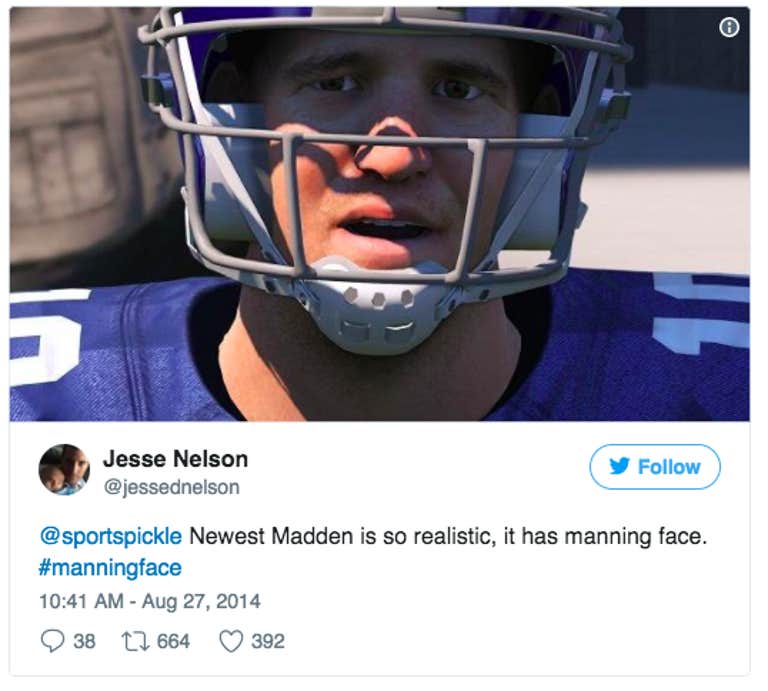Click the Twitter bird logo in Follow

coord(619,466)
